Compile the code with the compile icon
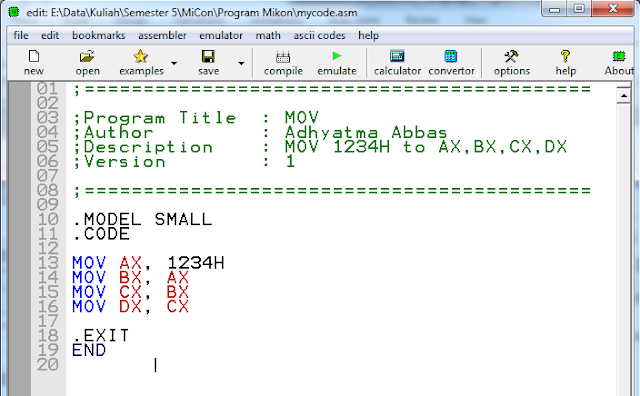640x396 pixels. [283, 56]
